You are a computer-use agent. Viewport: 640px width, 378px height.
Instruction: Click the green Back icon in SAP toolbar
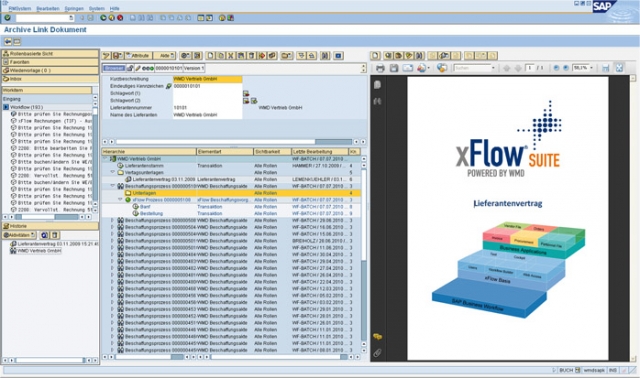pos(103,18)
